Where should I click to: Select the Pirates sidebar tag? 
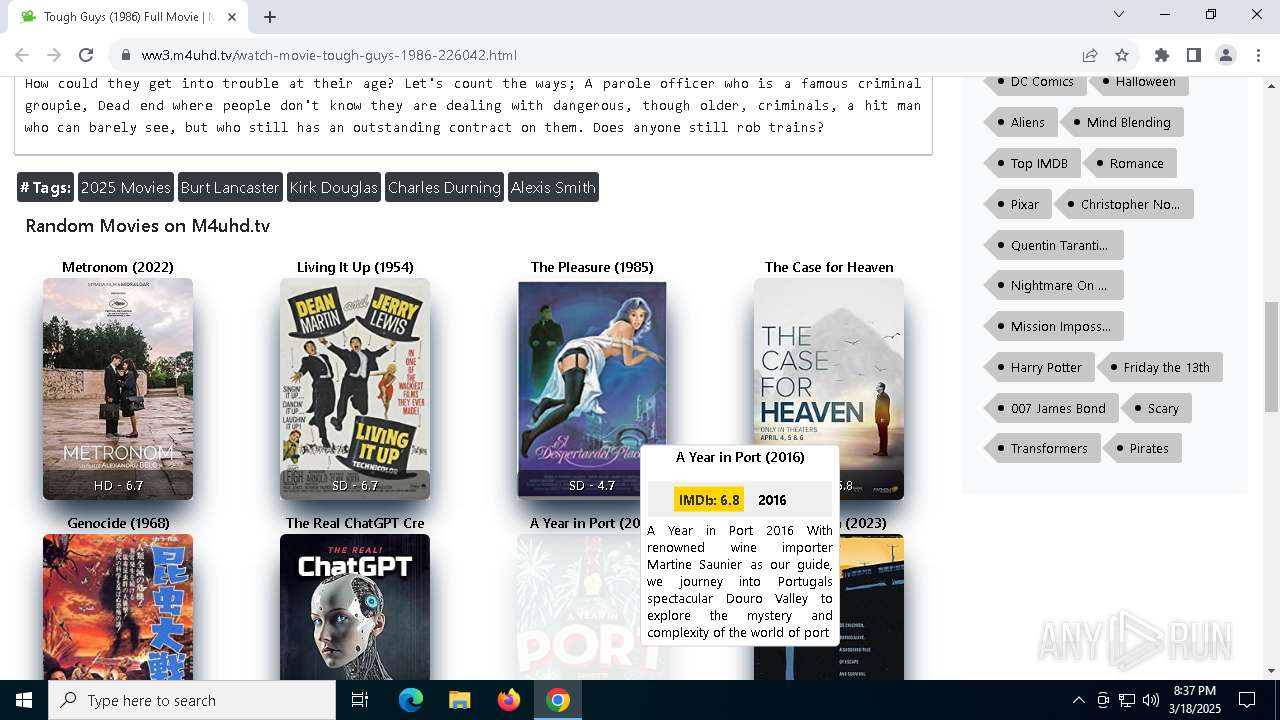[1142, 449]
